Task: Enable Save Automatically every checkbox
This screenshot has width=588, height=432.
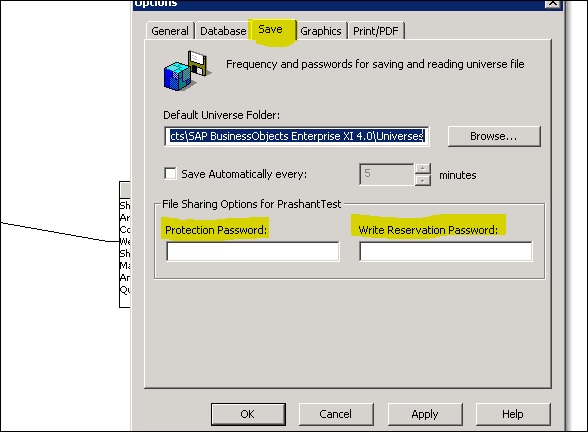Action: pos(171,174)
